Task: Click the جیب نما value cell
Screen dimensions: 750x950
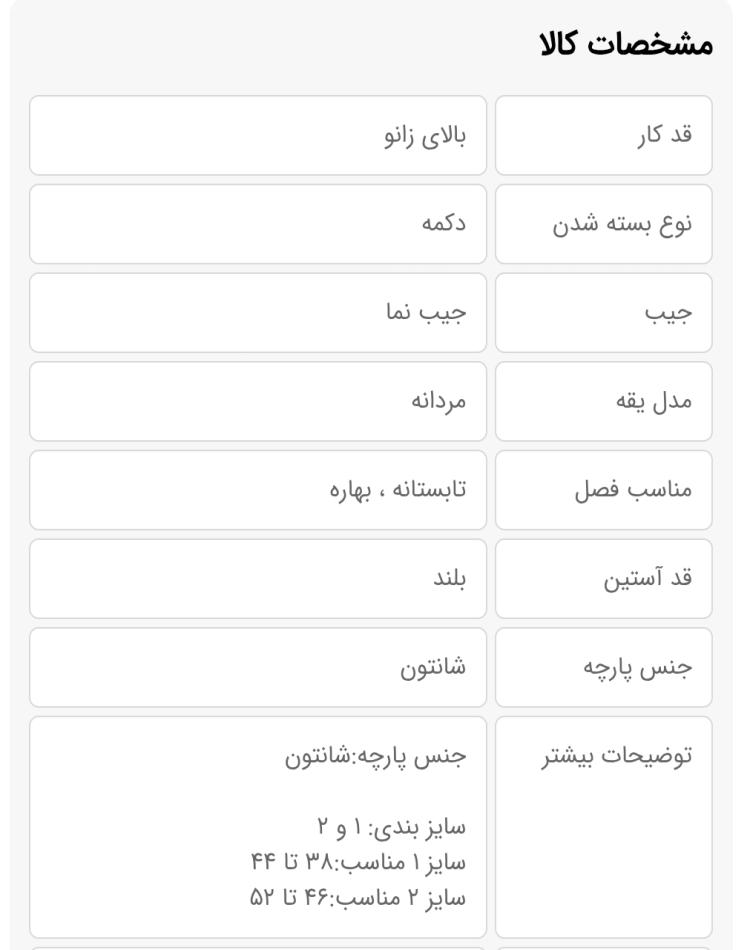Action: click(x=258, y=313)
